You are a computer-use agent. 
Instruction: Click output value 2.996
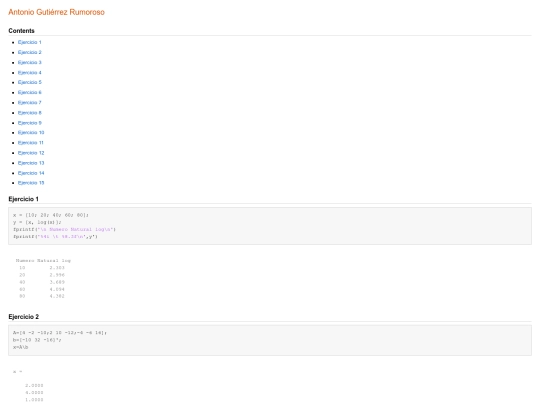pos(57,275)
